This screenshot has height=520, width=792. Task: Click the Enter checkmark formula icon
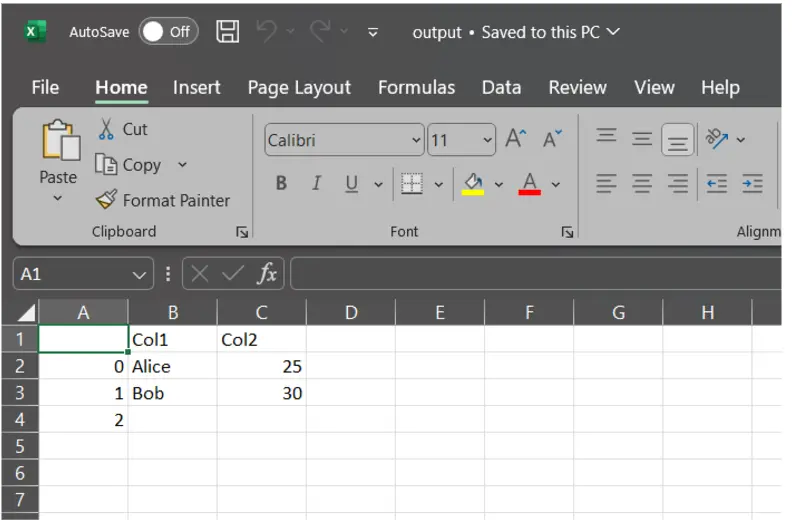click(x=233, y=274)
